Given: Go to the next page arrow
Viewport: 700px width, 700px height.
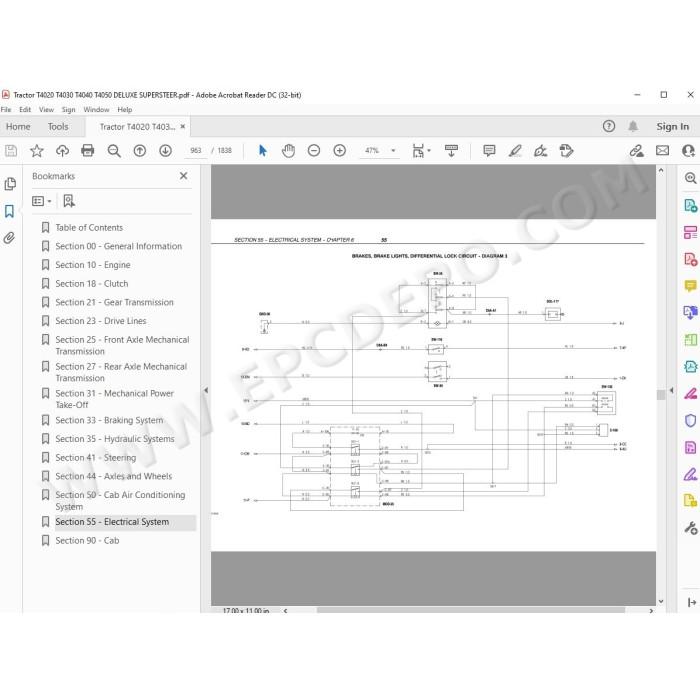Looking at the screenshot, I should click(166, 151).
